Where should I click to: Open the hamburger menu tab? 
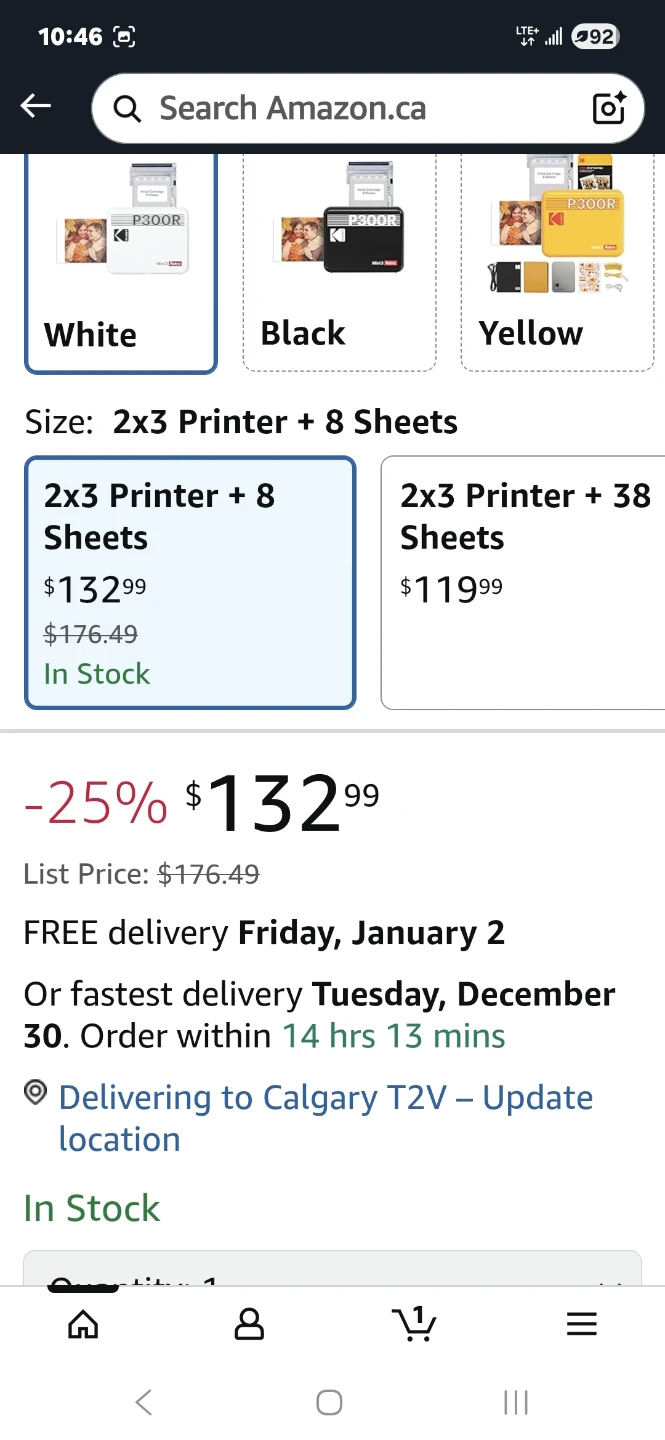581,1325
